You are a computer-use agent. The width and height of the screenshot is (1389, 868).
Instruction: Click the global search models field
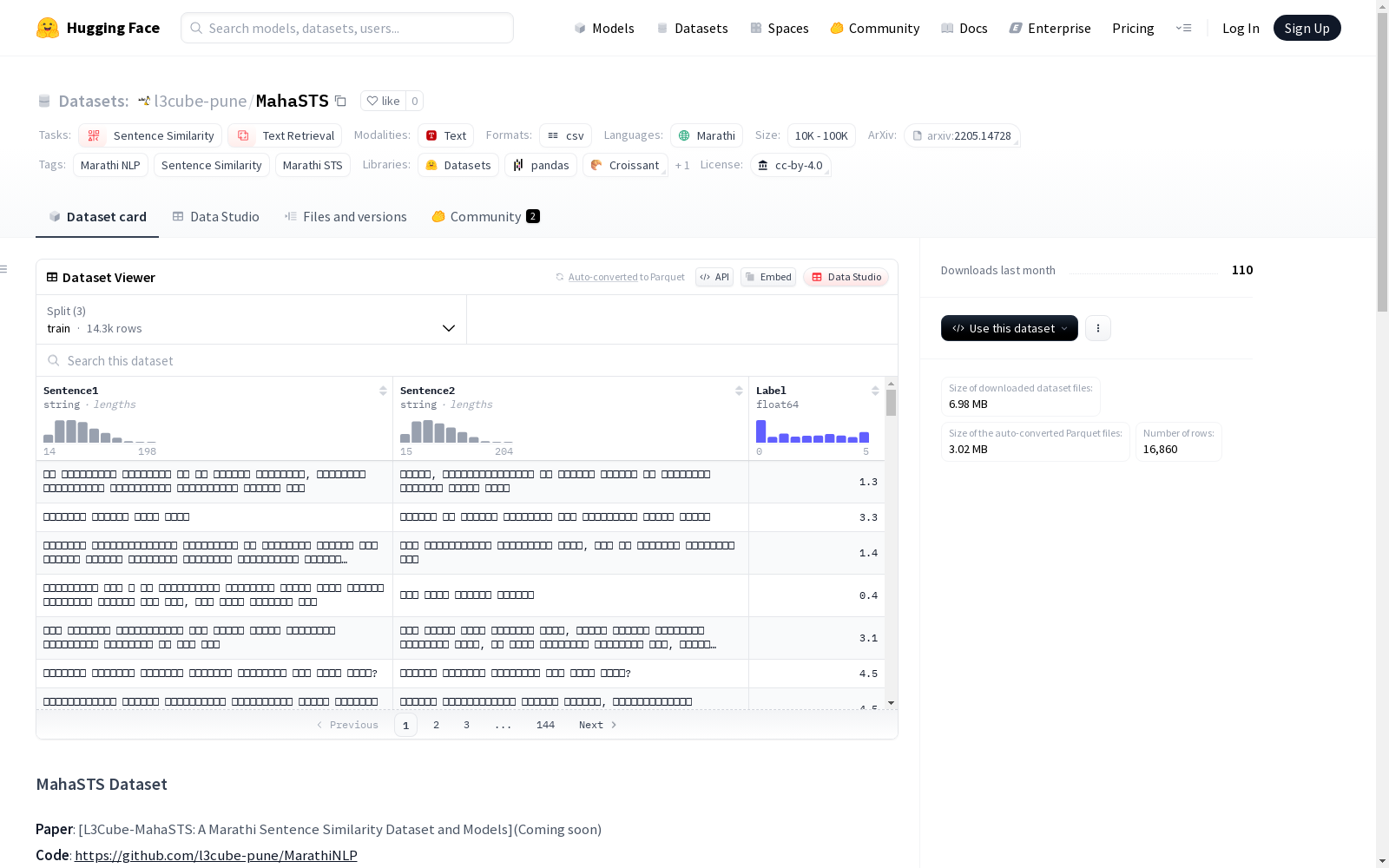[347, 28]
